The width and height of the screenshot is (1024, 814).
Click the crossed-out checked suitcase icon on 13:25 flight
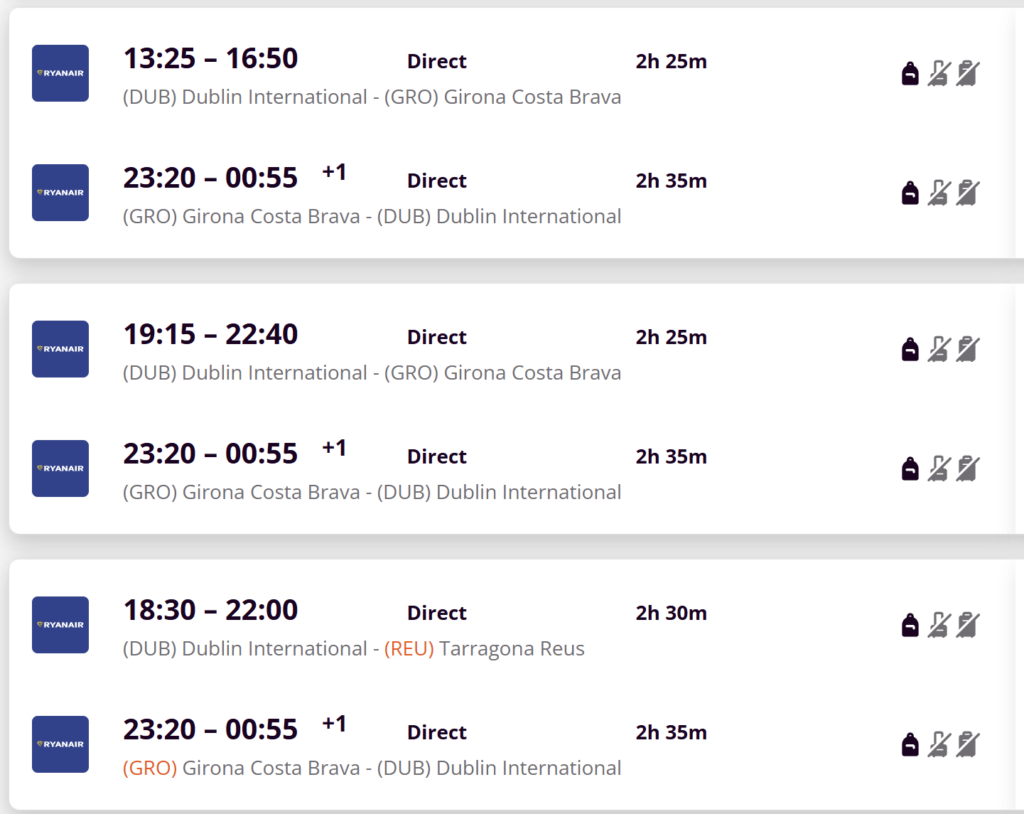coord(967,73)
